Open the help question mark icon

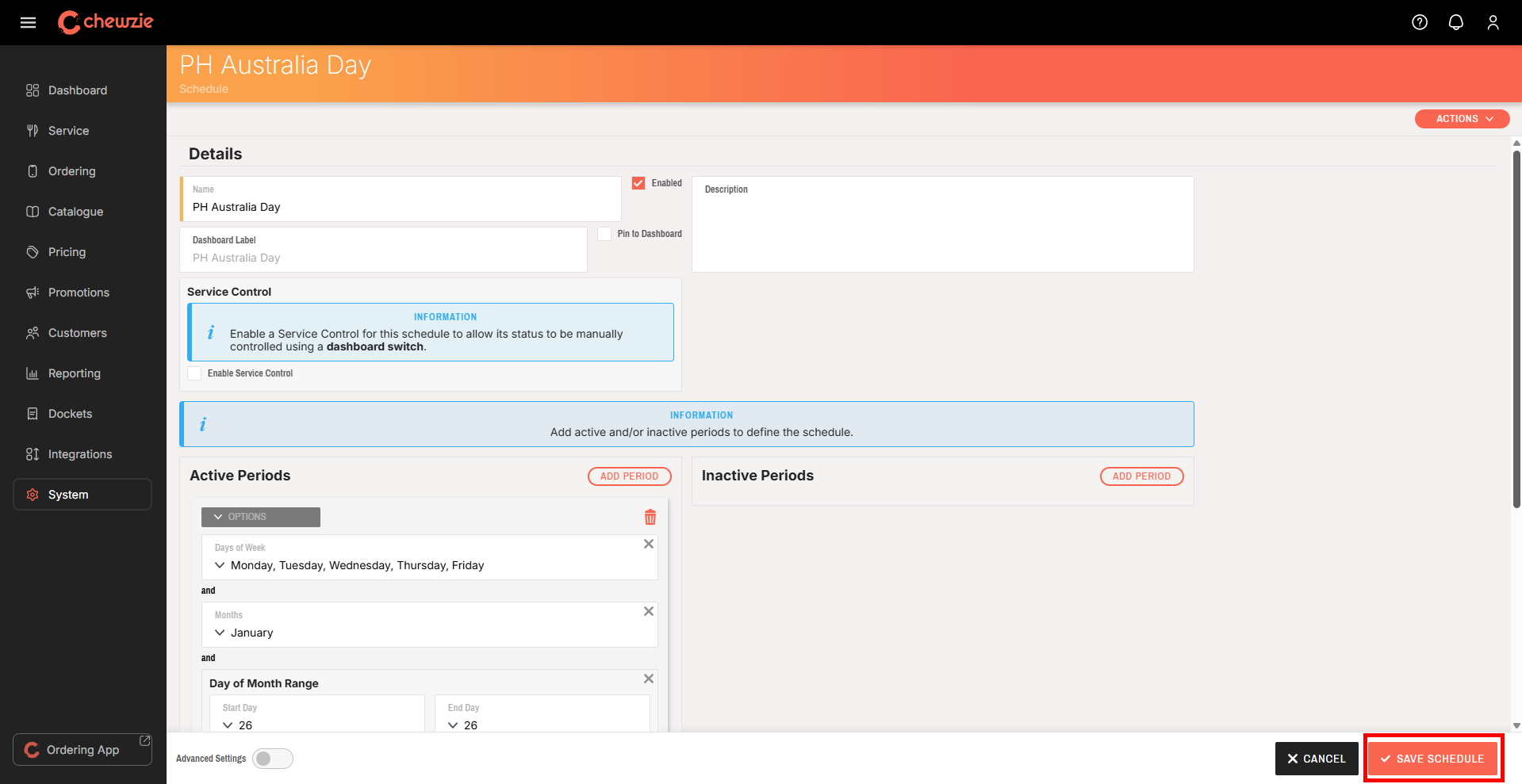pyautogui.click(x=1420, y=22)
